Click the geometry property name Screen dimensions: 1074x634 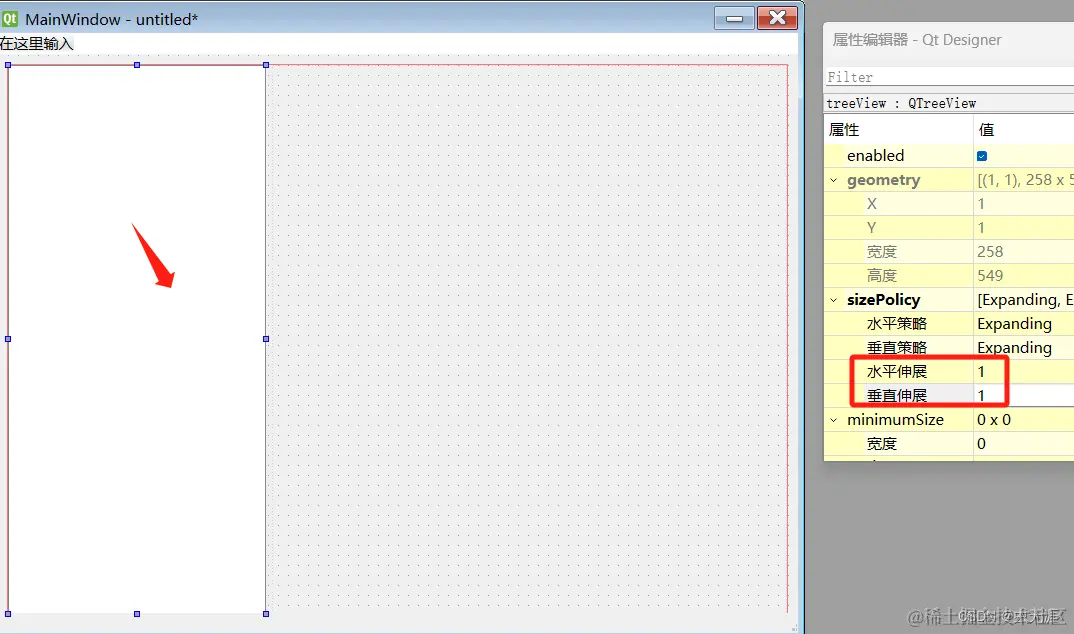point(883,180)
